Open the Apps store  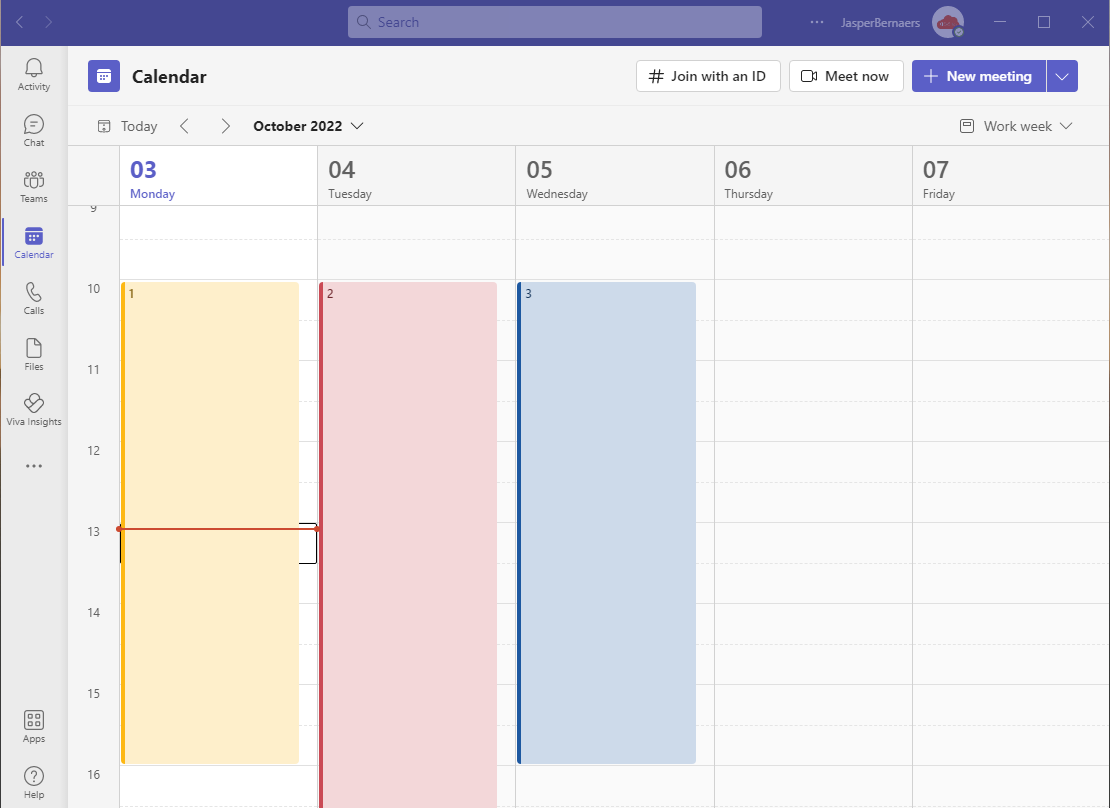pyautogui.click(x=34, y=727)
